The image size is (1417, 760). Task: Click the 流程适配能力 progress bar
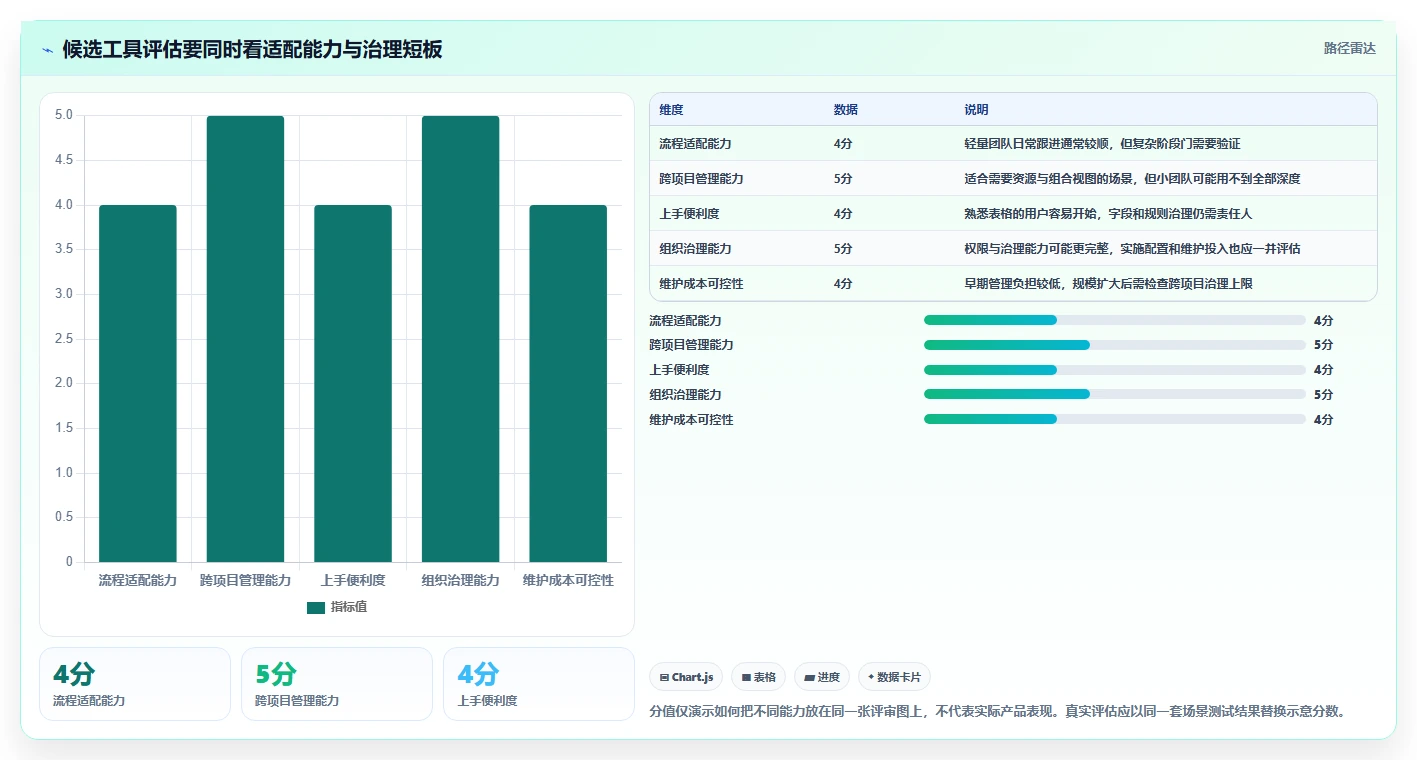pos(1114,320)
